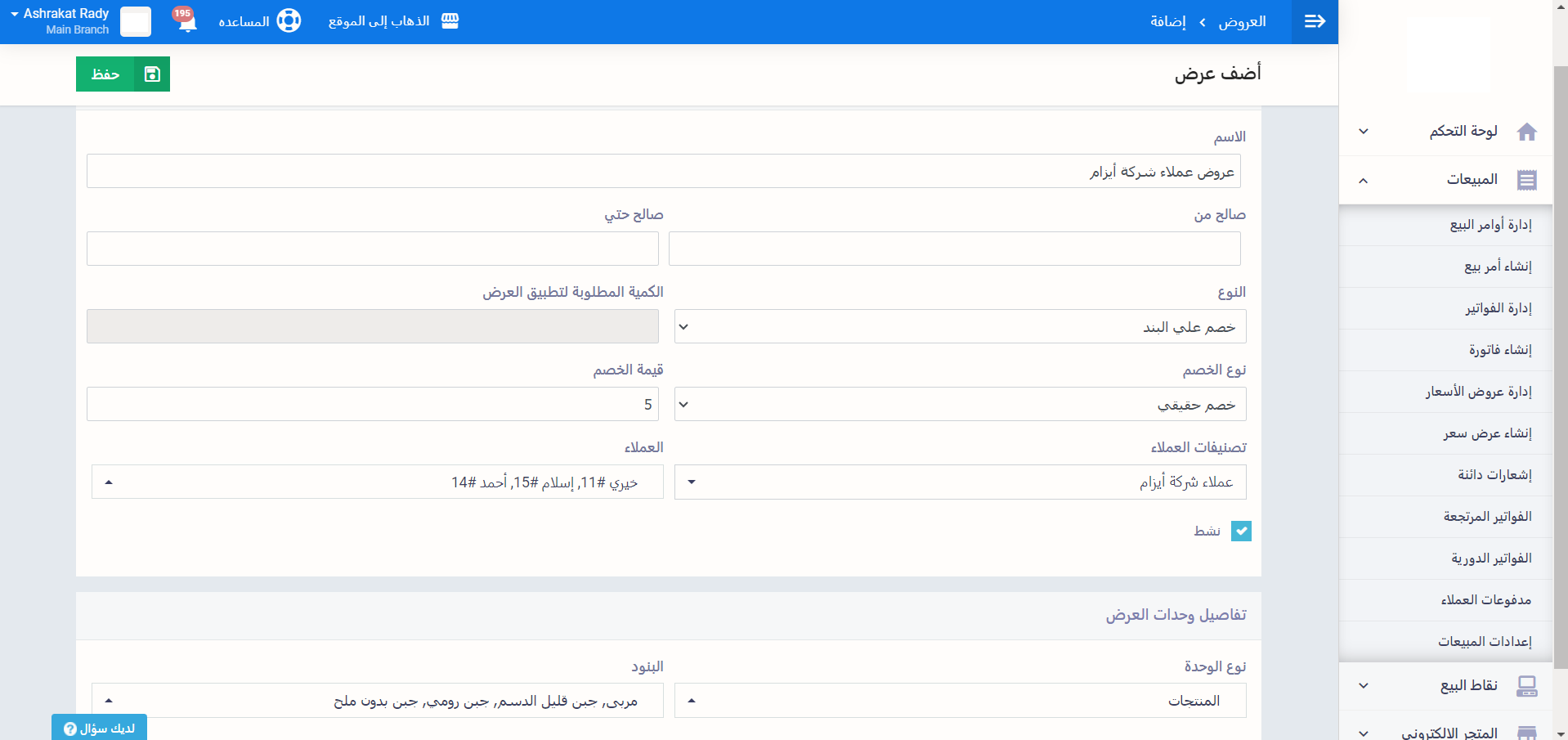Click the point of sale (نقاط البيع) icon
1568x740 pixels.
1526,686
